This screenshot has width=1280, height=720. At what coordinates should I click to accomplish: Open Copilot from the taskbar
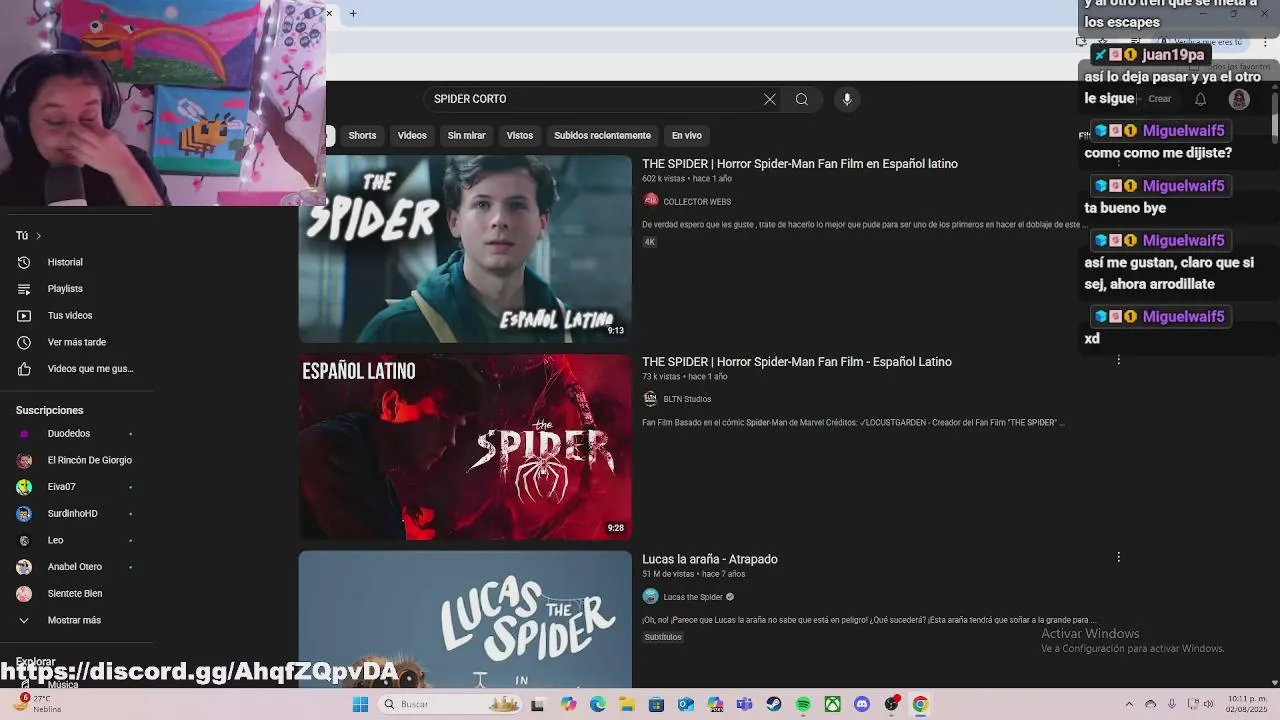pos(568,704)
